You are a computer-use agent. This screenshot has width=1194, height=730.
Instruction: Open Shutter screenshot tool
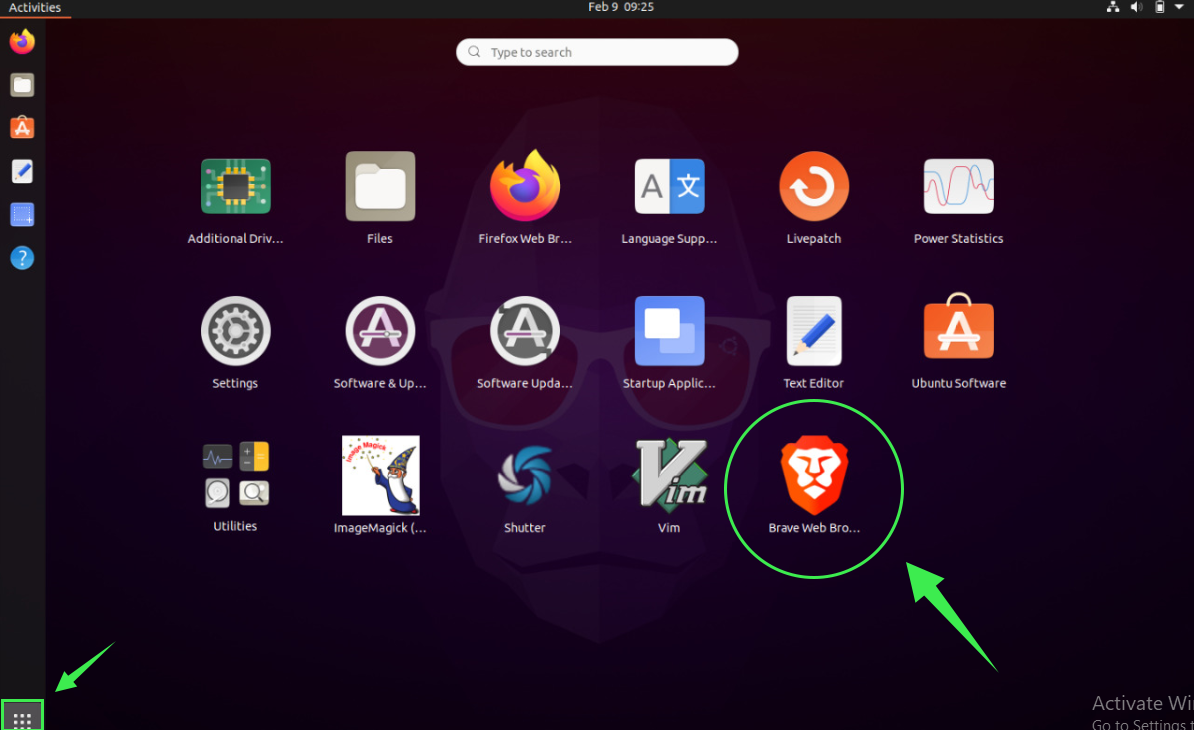point(525,476)
